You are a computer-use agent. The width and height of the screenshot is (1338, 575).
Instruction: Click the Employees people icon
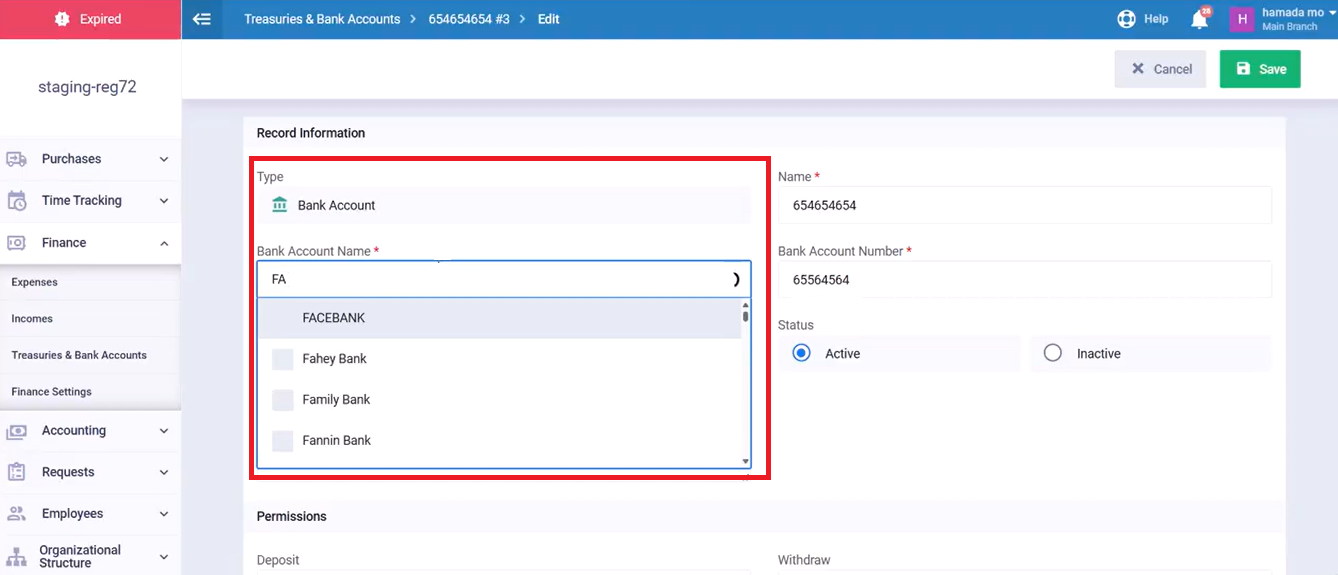17,514
